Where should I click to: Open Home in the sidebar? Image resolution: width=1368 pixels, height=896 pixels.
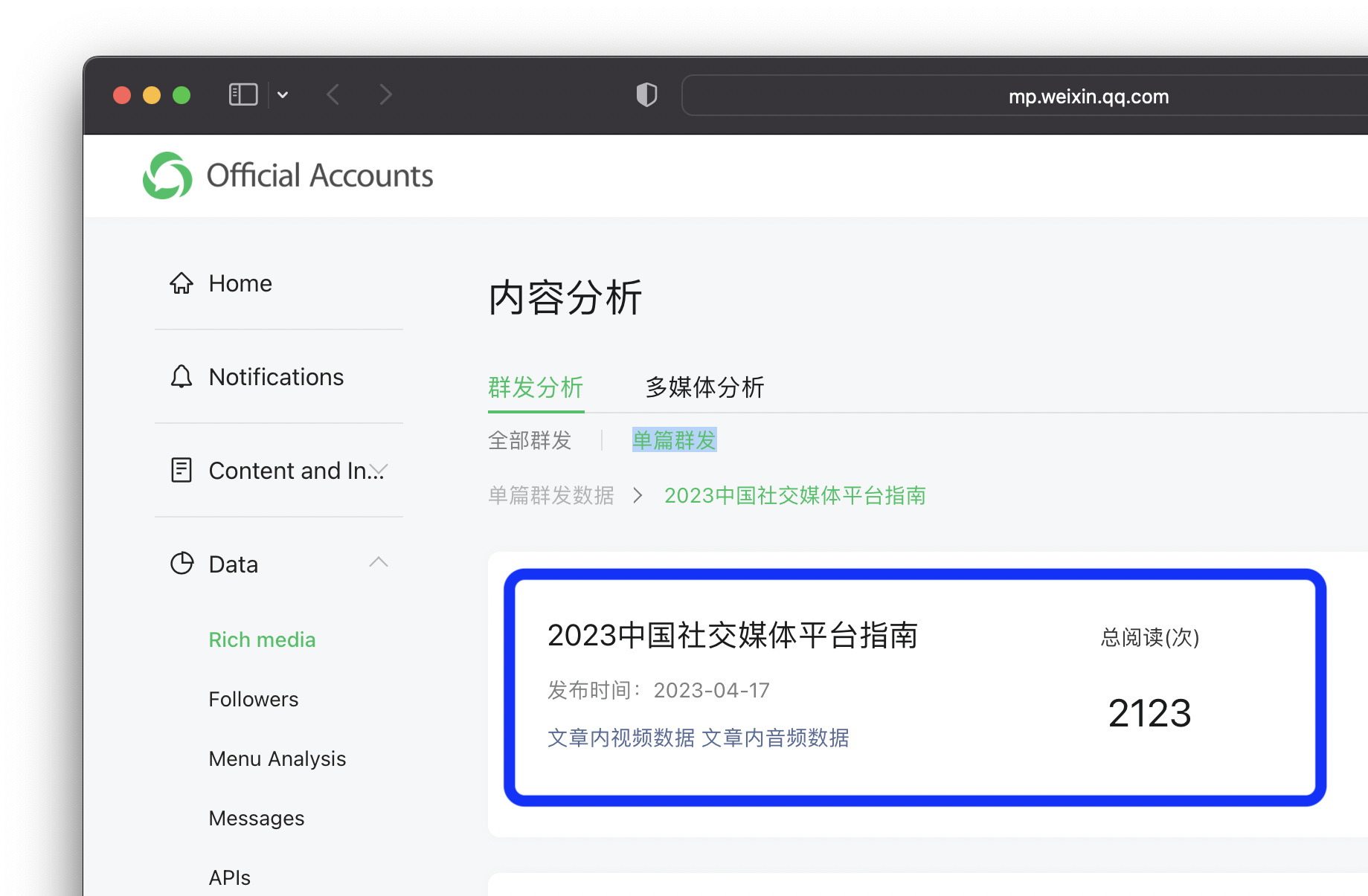(x=240, y=283)
